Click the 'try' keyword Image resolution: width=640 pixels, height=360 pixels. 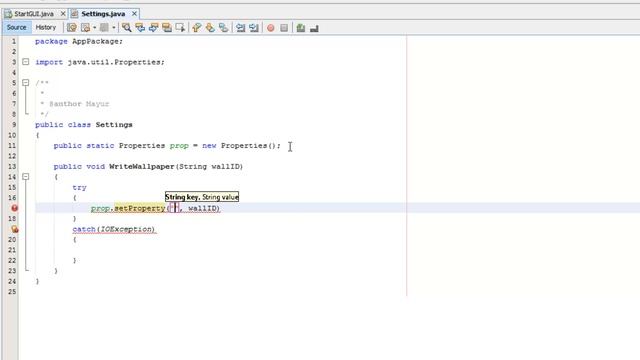click(x=79, y=187)
